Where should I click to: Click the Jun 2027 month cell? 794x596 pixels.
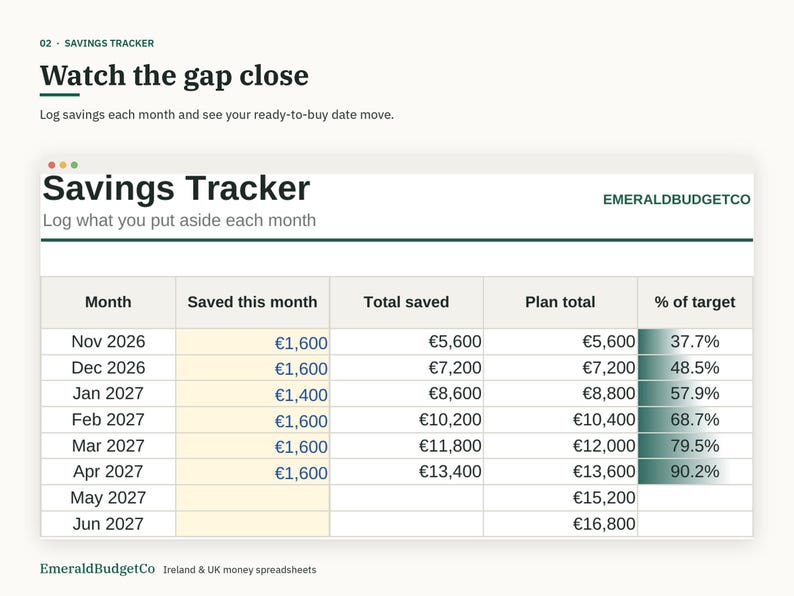(x=108, y=524)
